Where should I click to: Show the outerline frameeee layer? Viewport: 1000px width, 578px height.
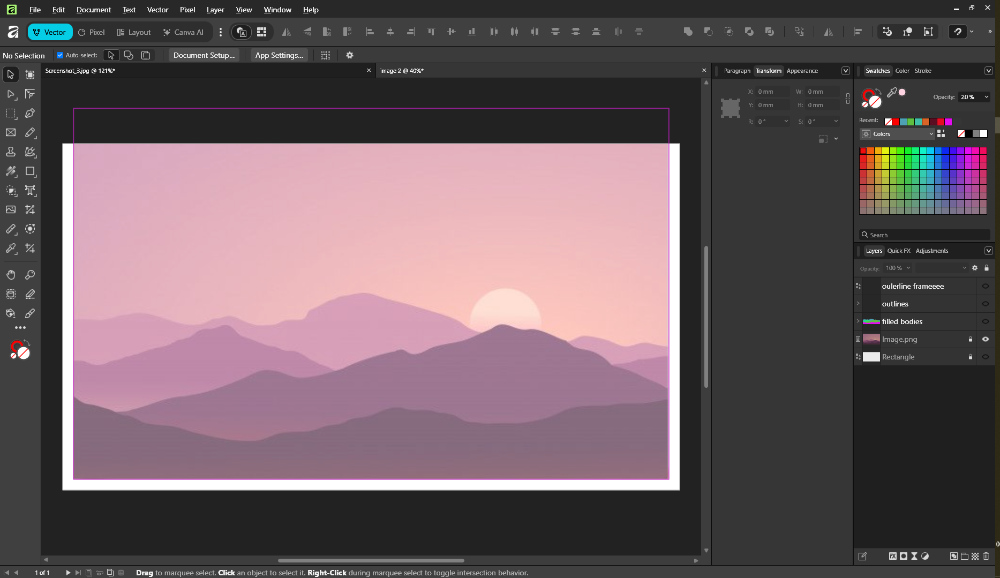[985, 286]
